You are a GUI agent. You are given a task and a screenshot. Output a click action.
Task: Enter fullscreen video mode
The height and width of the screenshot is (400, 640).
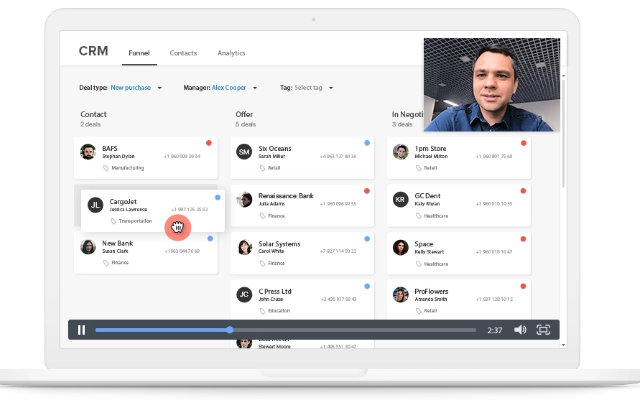coord(544,330)
